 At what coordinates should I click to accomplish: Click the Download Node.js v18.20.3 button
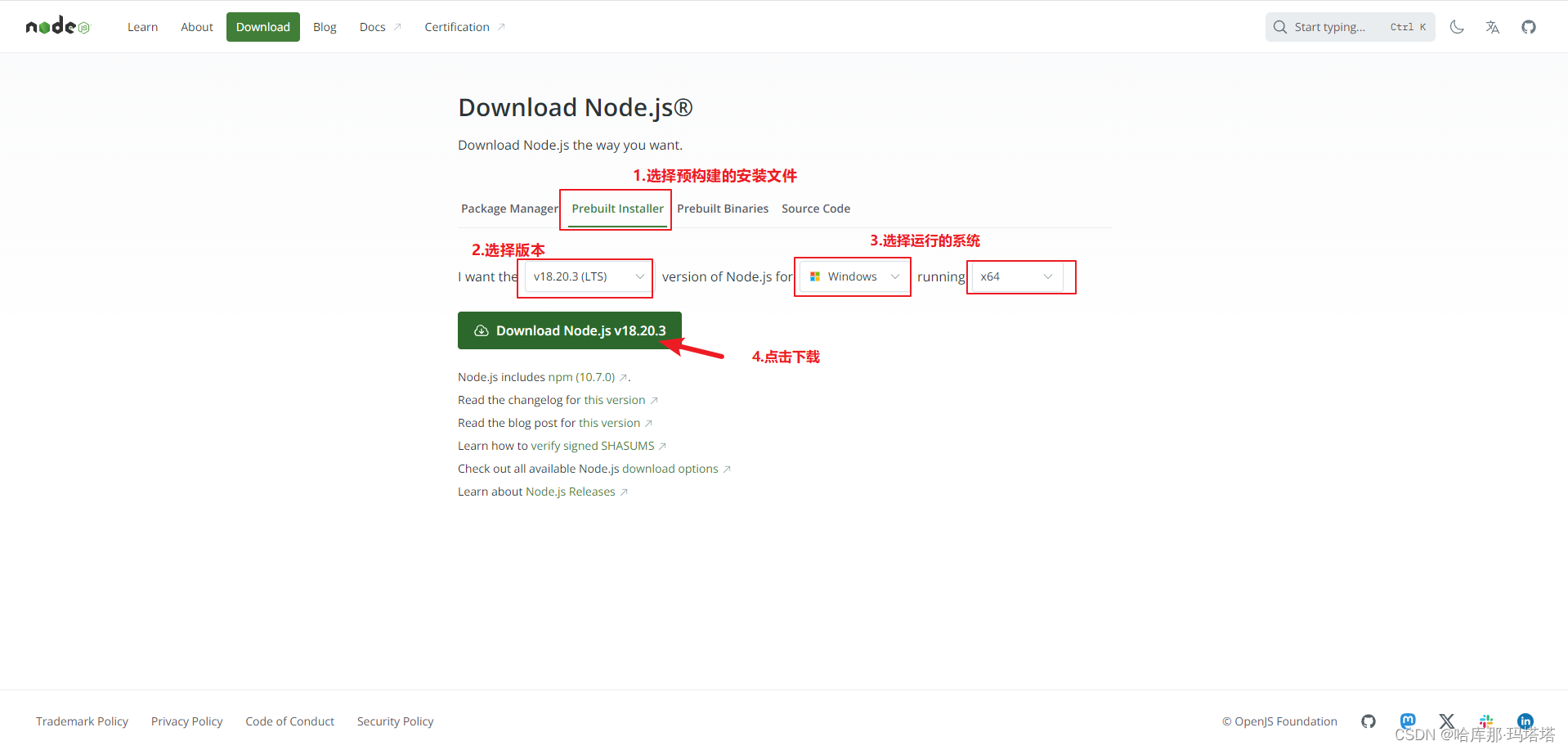coord(570,330)
